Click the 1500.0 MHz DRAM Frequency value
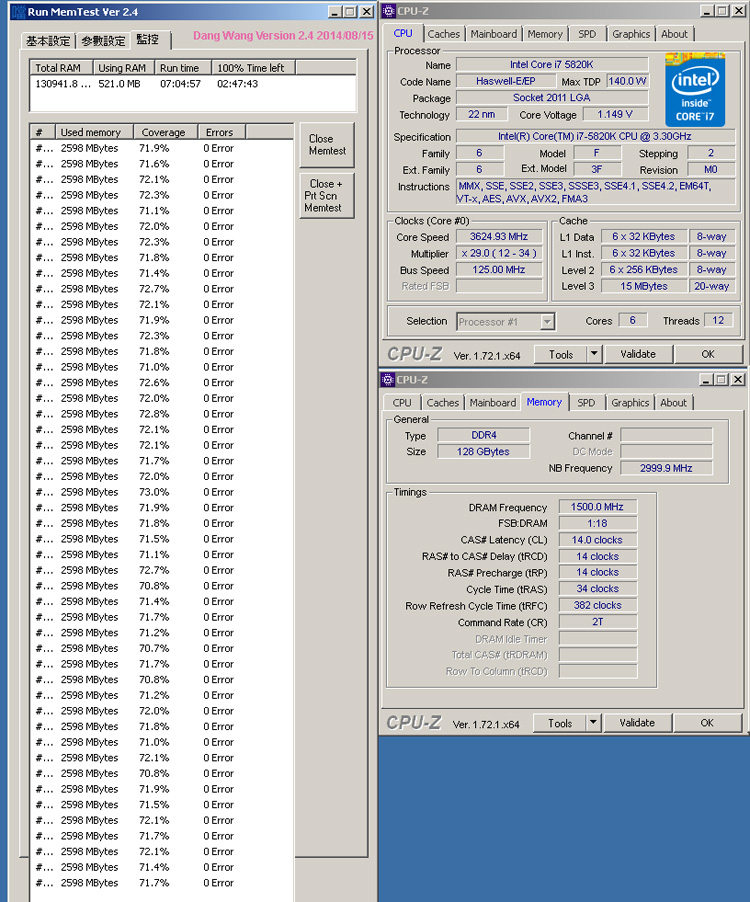The height and width of the screenshot is (902, 750). click(598, 507)
